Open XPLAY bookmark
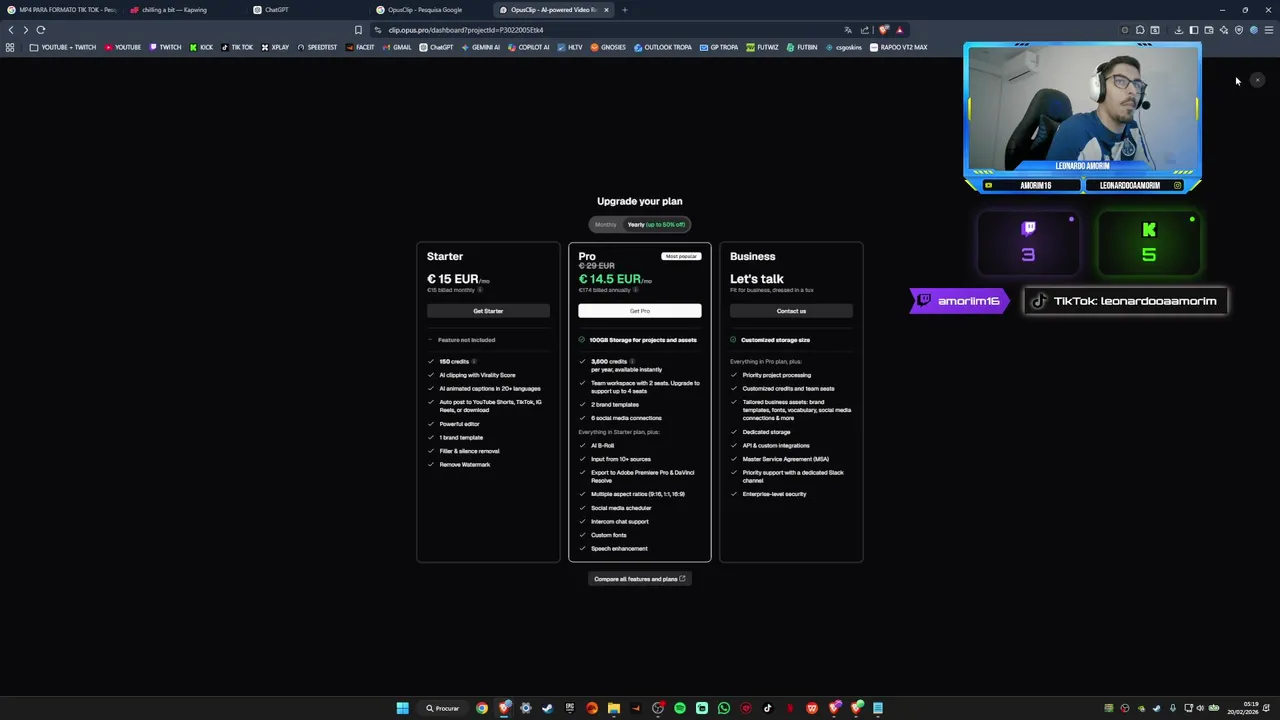This screenshot has height=720, width=1280. 275,47
